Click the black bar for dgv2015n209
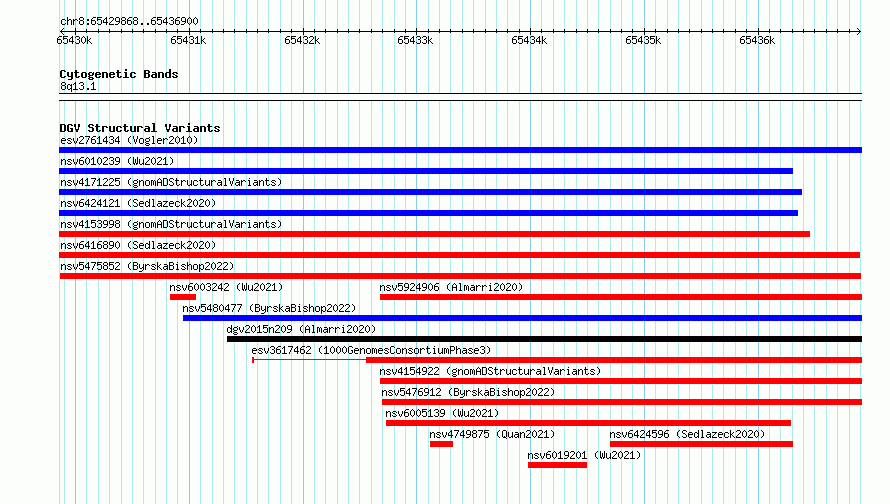Screen dimensions: 890x504 [544, 339]
